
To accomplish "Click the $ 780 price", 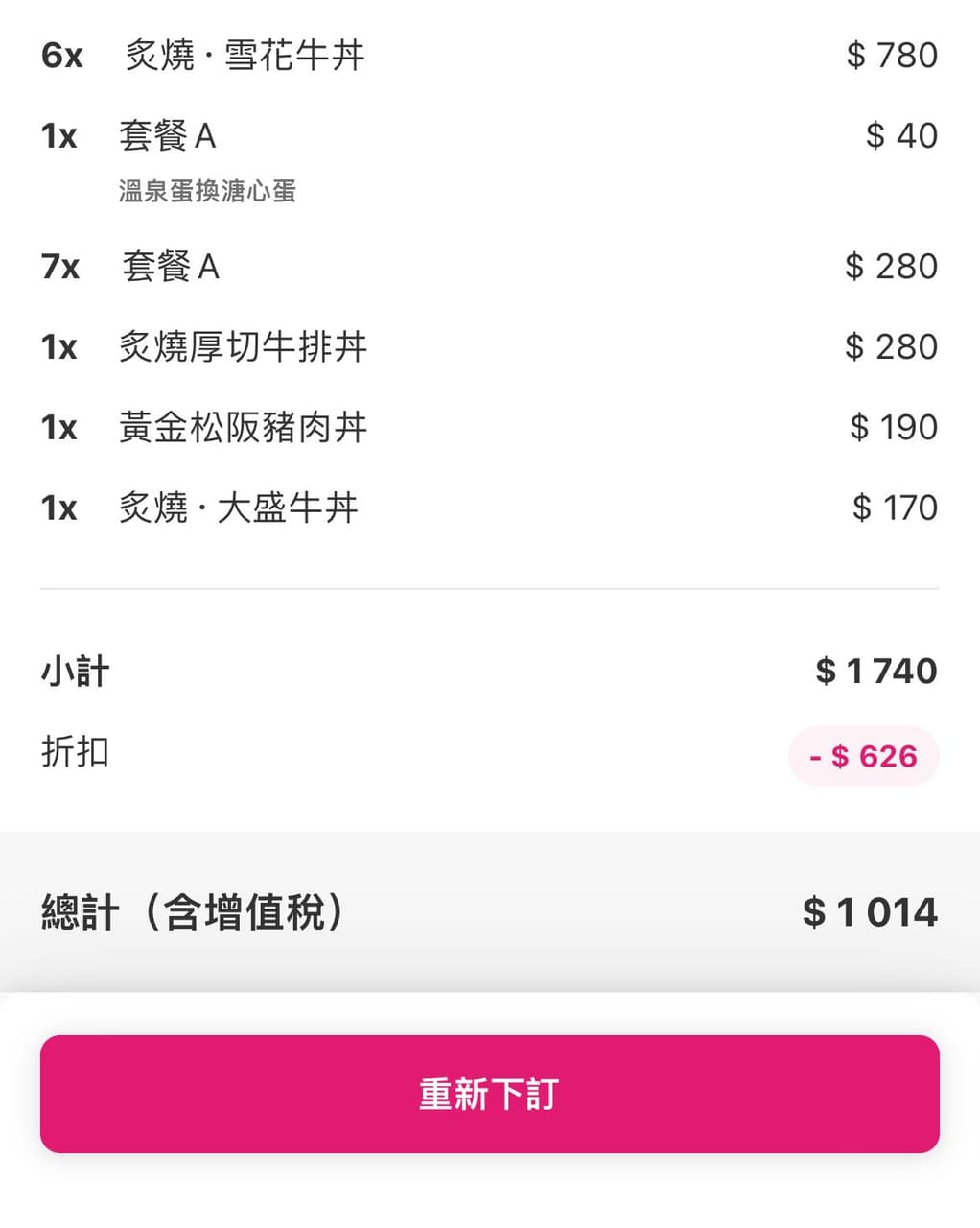I will [x=892, y=55].
